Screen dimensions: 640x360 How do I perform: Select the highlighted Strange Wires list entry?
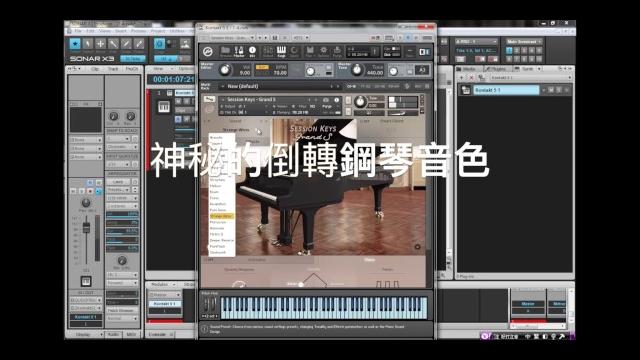click(x=222, y=216)
